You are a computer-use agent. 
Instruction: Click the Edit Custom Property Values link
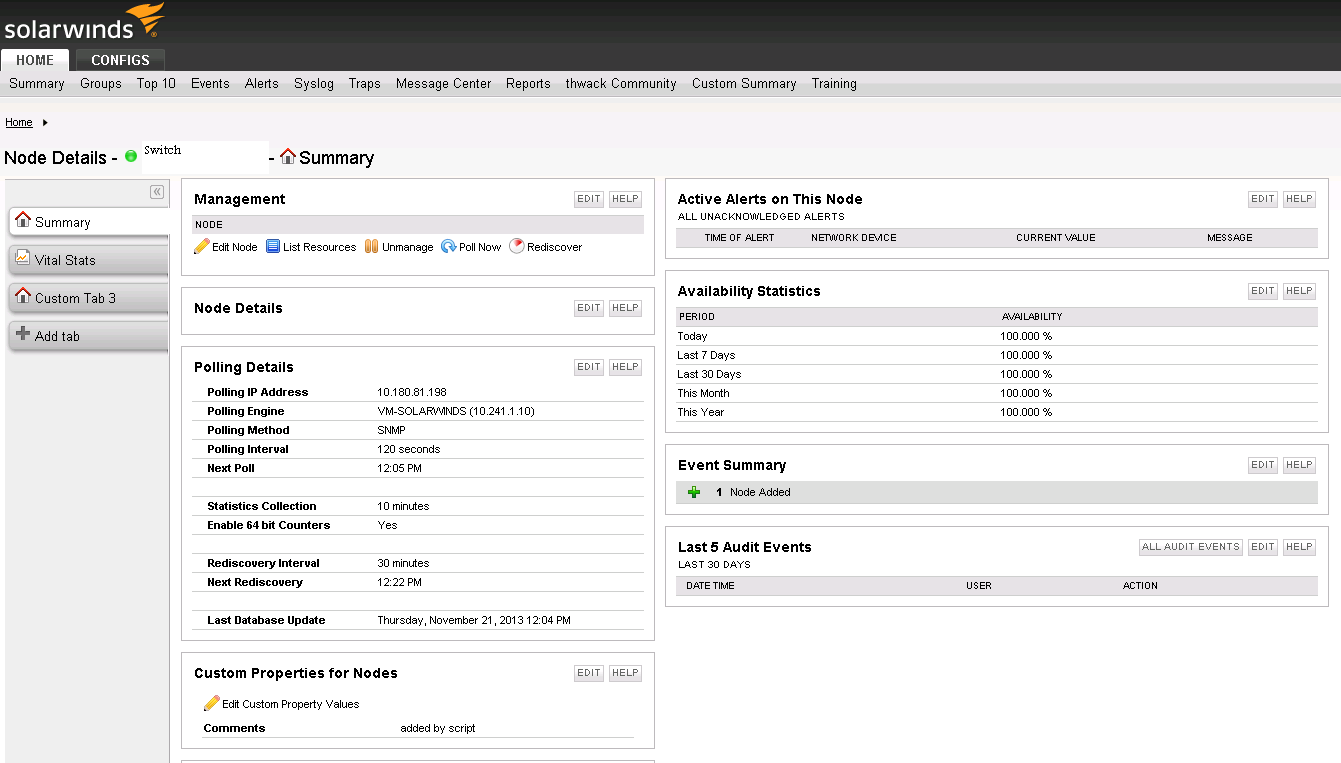pyautogui.click(x=290, y=704)
